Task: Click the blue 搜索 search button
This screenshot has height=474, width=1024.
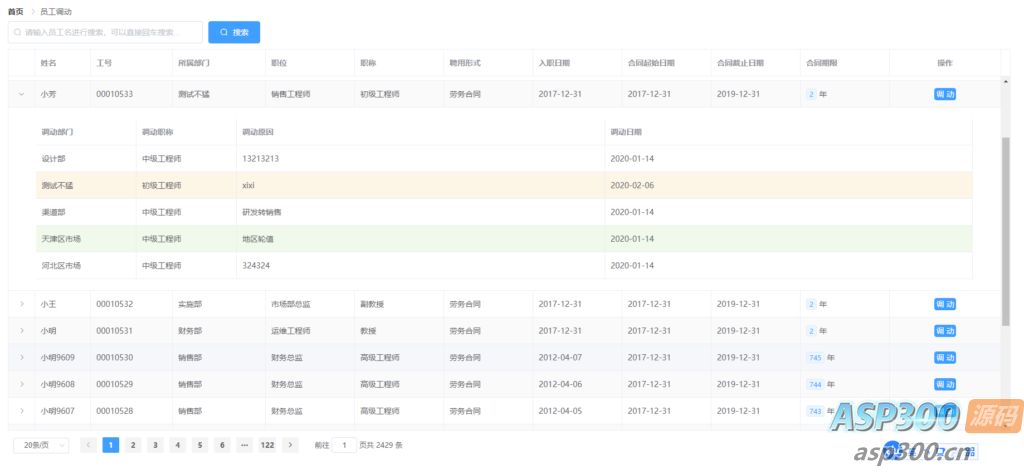Action: point(234,32)
